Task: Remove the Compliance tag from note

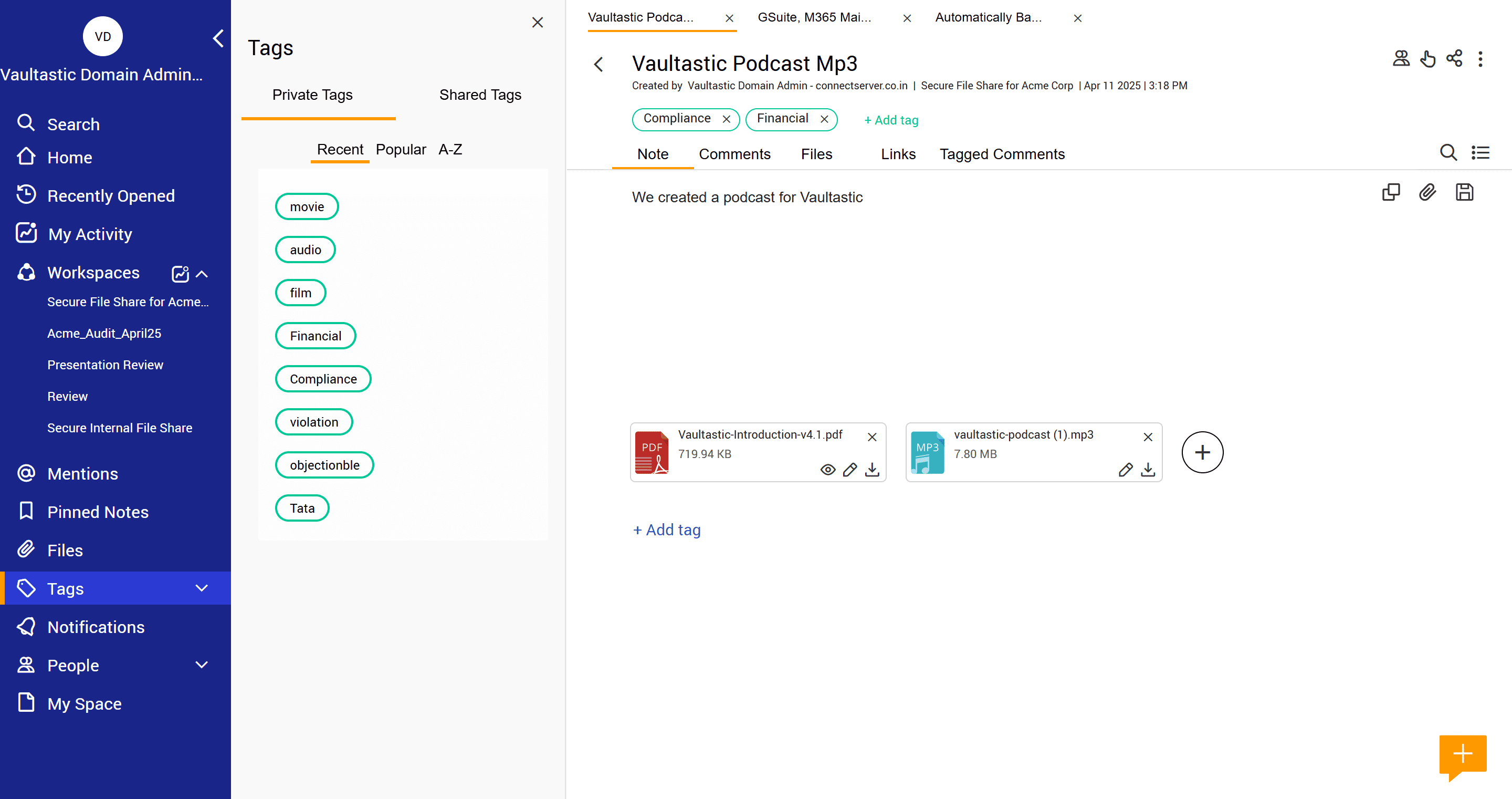Action: click(x=726, y=119)
